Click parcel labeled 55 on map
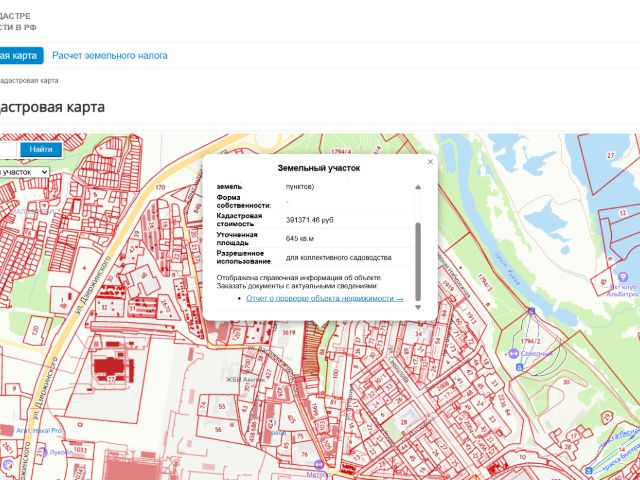The width and height of the screenshot is (640, 480). click(x=222, y=407)
